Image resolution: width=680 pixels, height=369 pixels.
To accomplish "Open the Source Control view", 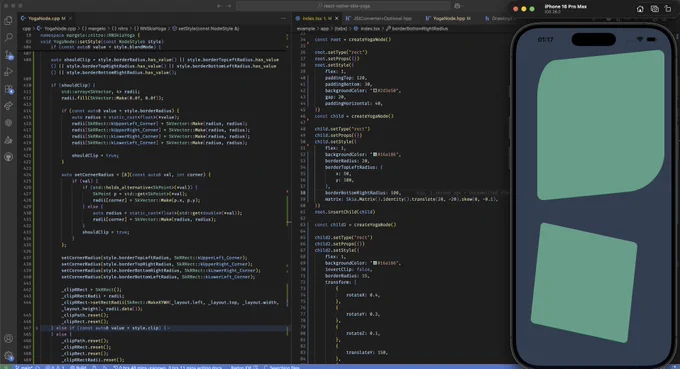I will point(8,55).
